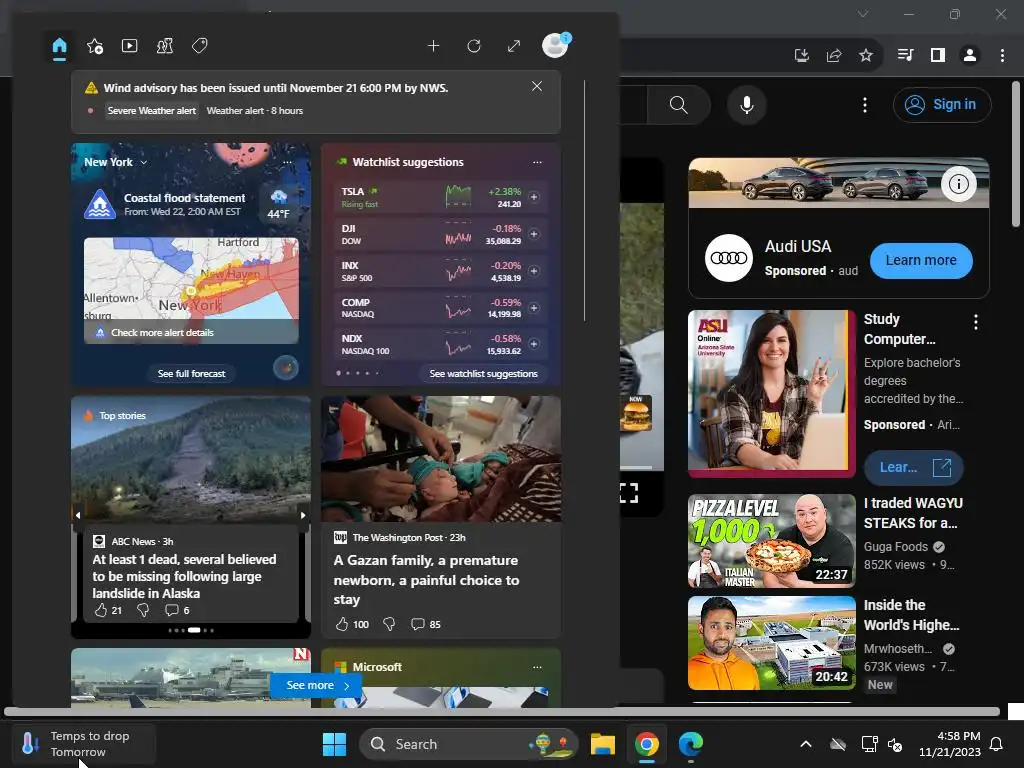This screenshot has width=1024, height=768.
Task: Dismiss the wind advisory alert
Action: (x=537, y=86)
